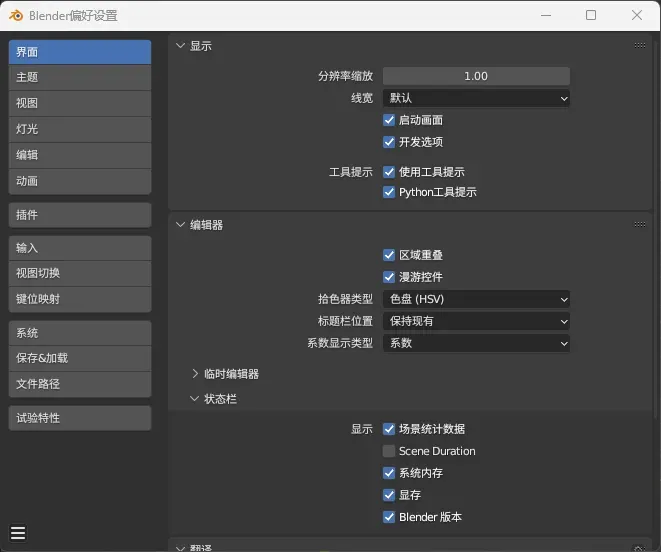The image size is (661, 552).
Task: Open 系数显示类型 dropdown
Action: (x=476, y=343)
